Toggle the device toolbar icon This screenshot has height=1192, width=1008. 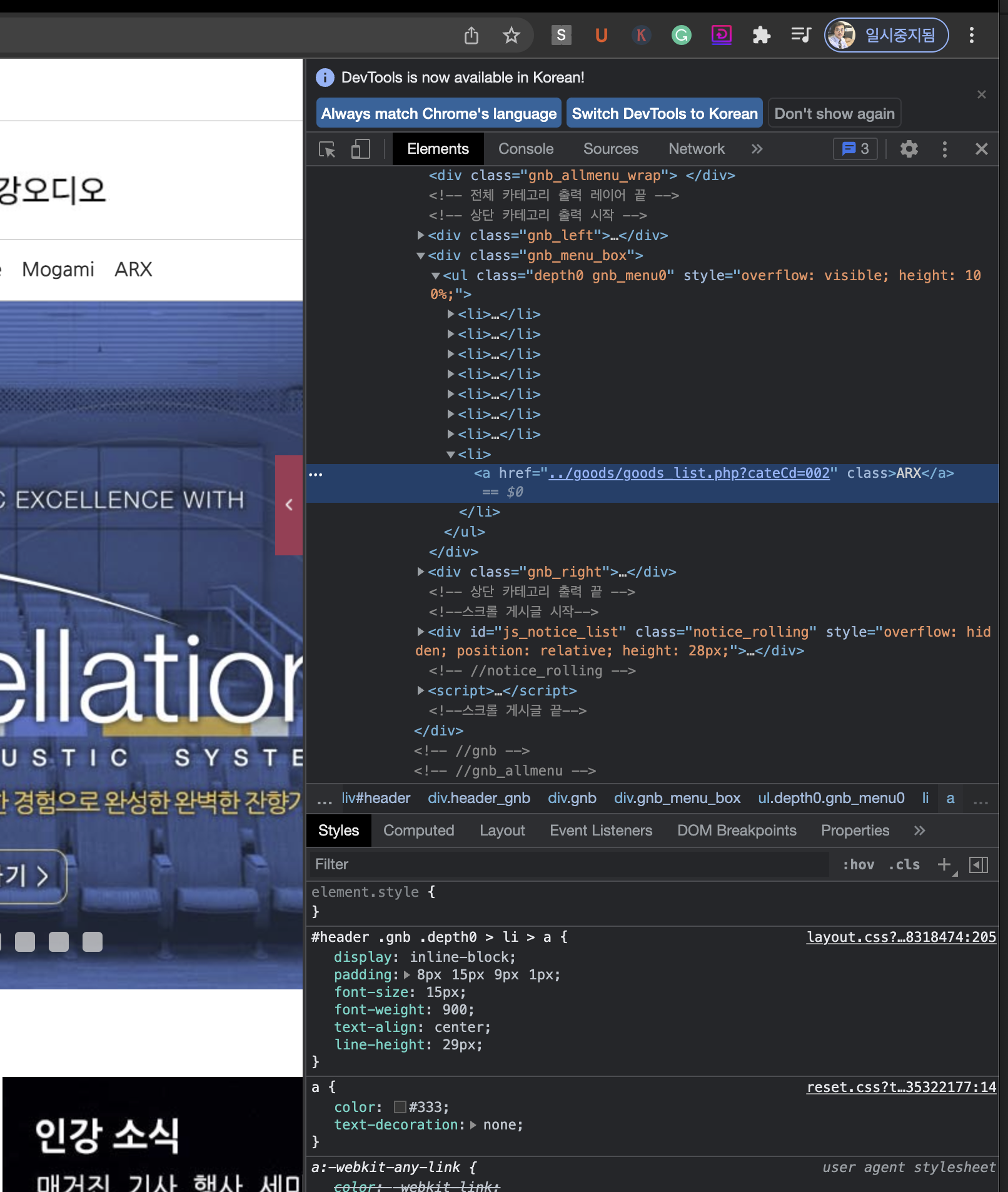pos(361,149)
